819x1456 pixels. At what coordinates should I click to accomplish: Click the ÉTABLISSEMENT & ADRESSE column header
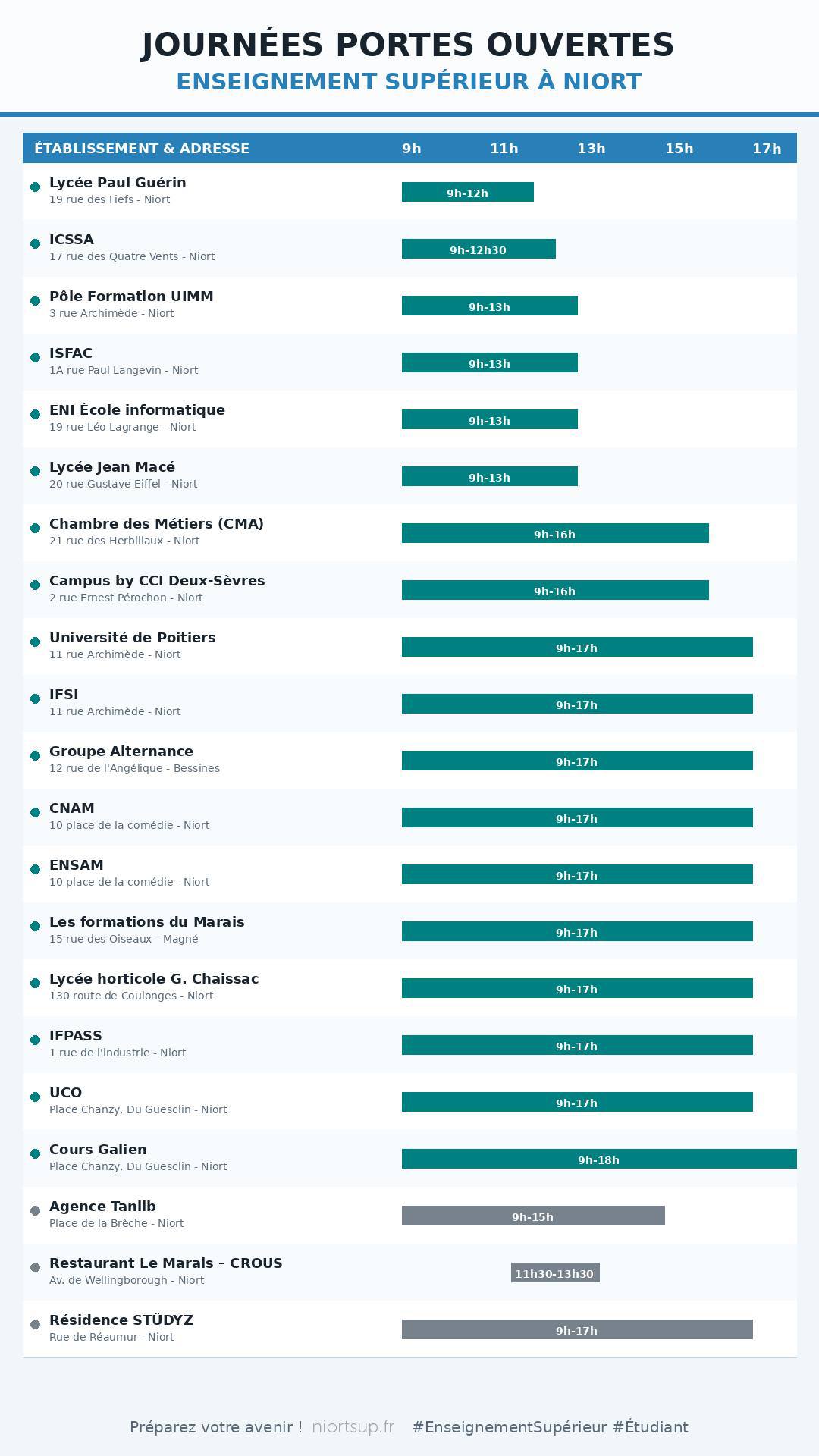(142, 149)
